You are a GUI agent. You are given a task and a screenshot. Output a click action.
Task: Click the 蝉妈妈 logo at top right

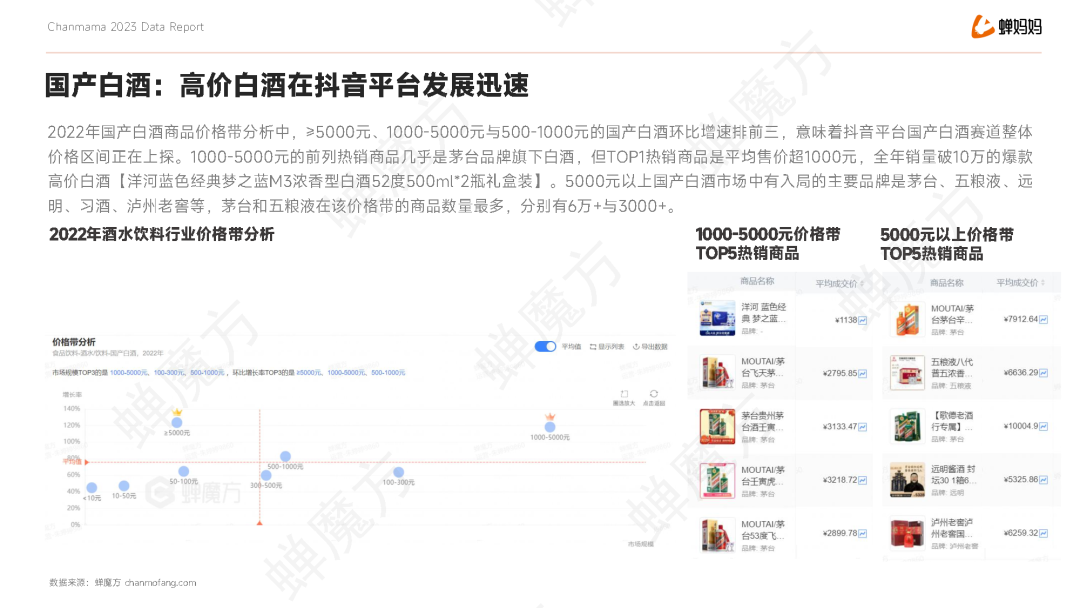pyautogui.click(x=1006, y=27)
